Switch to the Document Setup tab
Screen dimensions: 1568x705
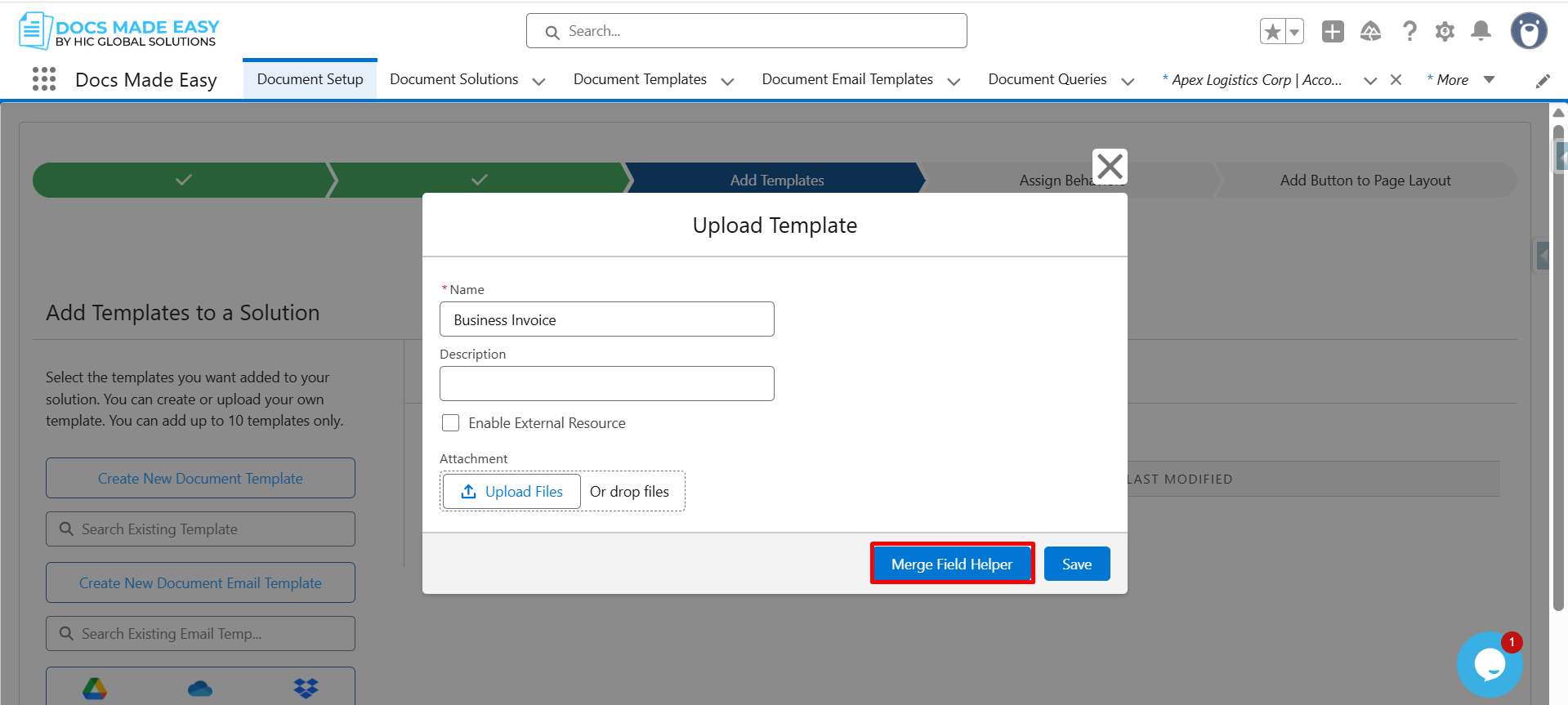point(310,79)
